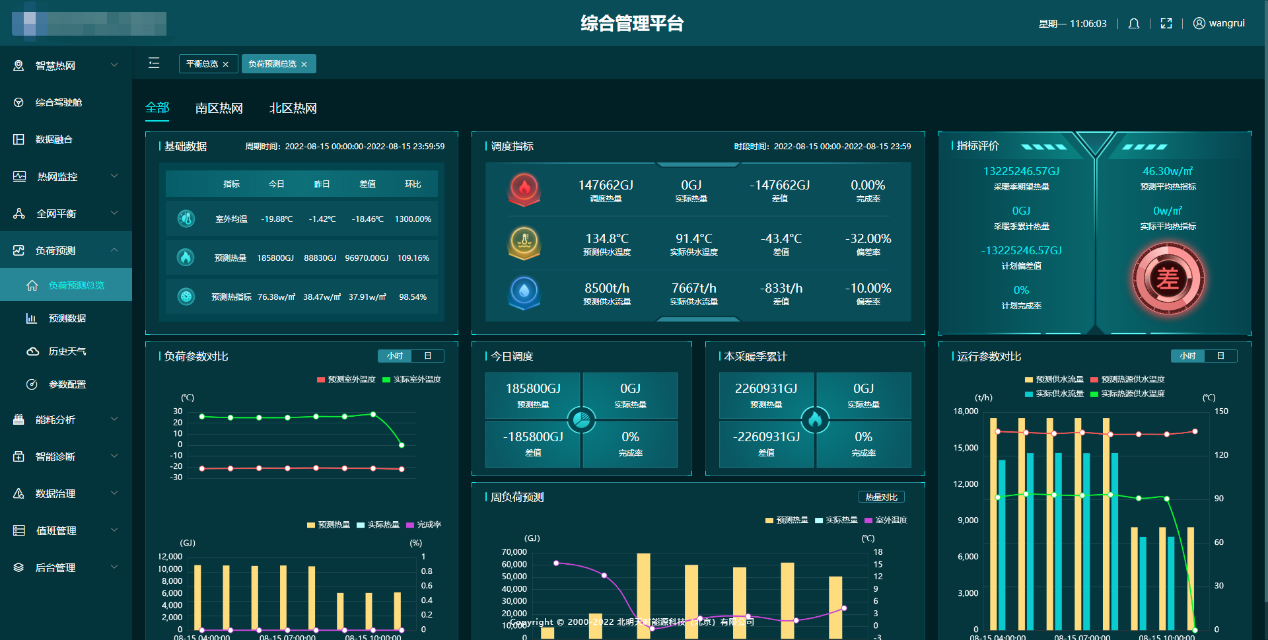Click the yellow thermometer 预测供水温度 badge
The width and height of the screenshot is (1268, 640).
pos(523,243)
